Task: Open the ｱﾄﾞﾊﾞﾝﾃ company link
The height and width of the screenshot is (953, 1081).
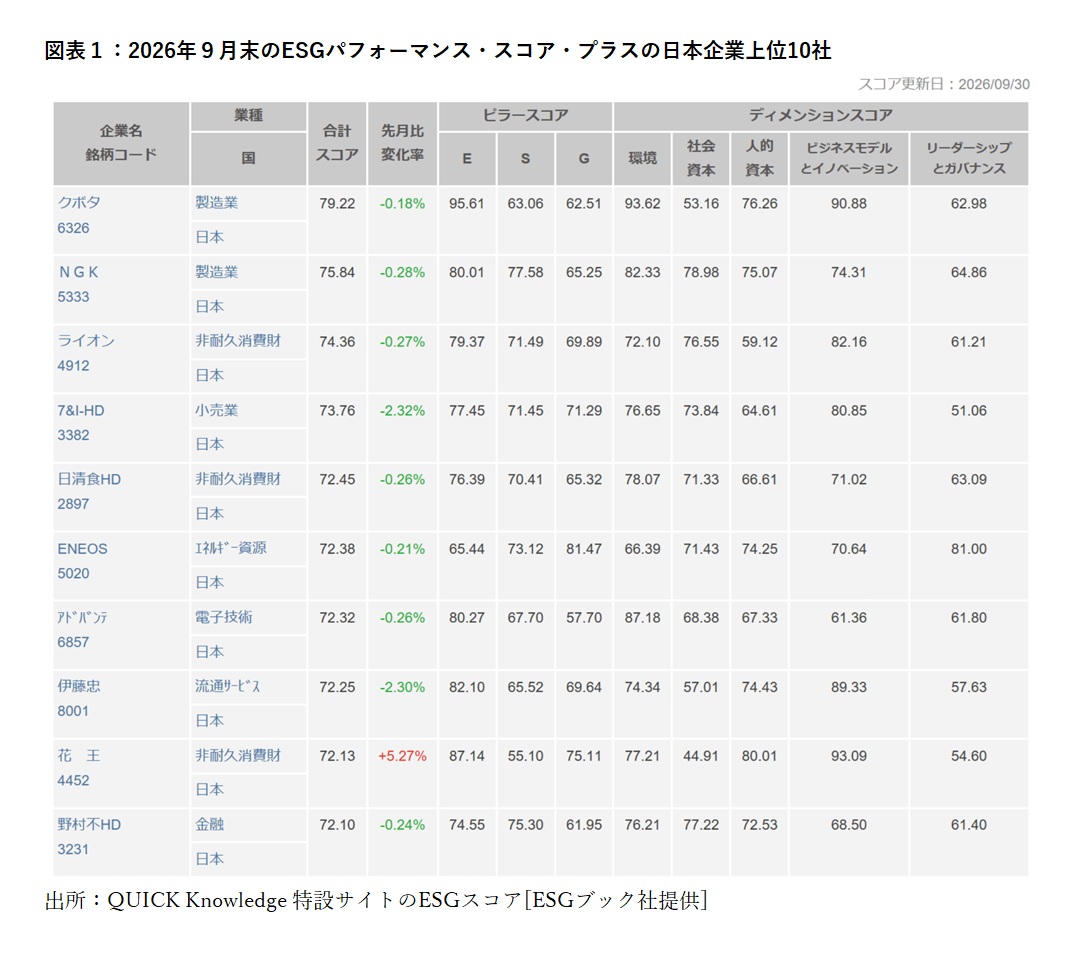Action: pos(82,618)
